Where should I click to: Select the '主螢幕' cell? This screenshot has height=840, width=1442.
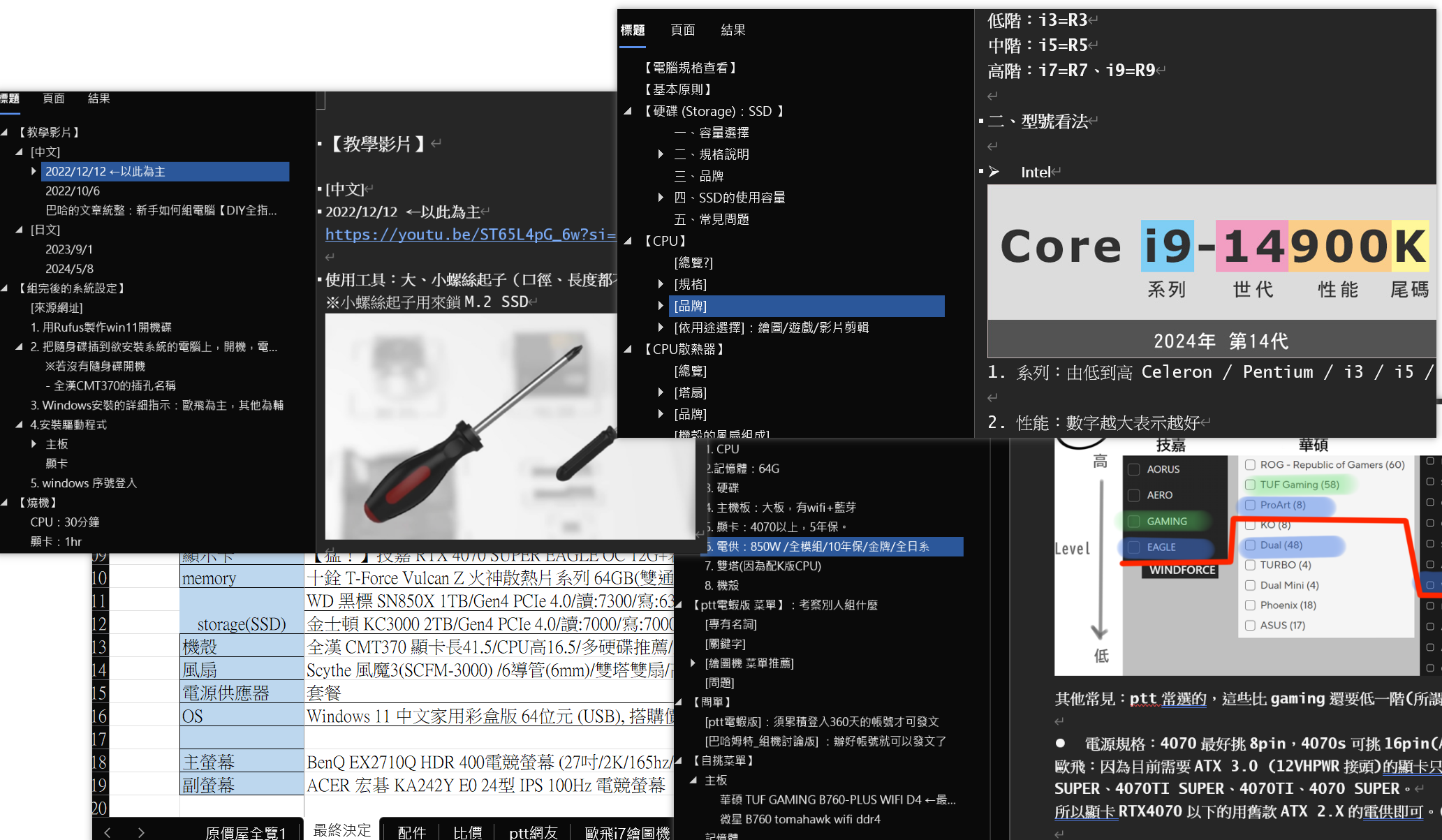pos(242,761)
